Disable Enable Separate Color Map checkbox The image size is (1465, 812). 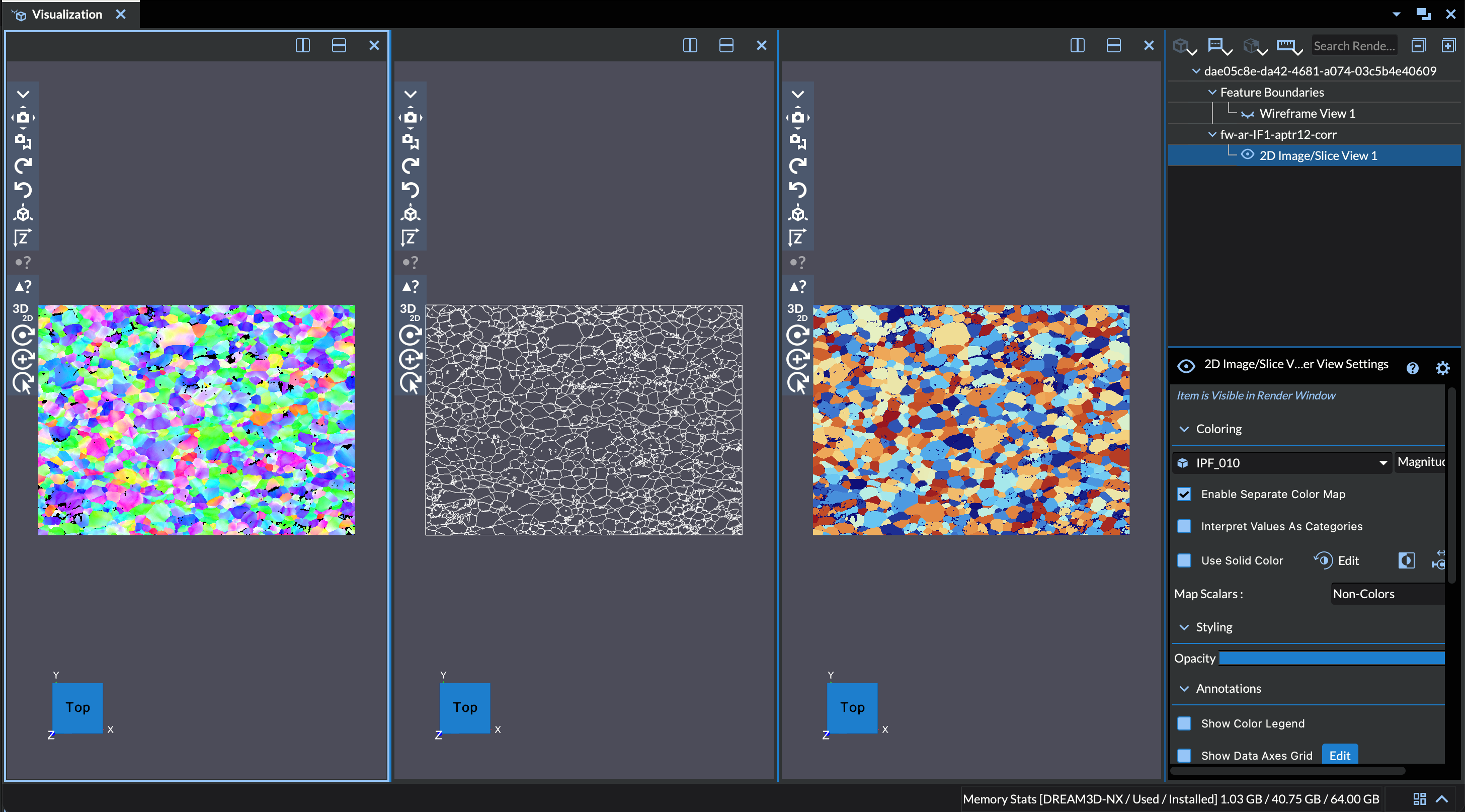(1184, 494)
